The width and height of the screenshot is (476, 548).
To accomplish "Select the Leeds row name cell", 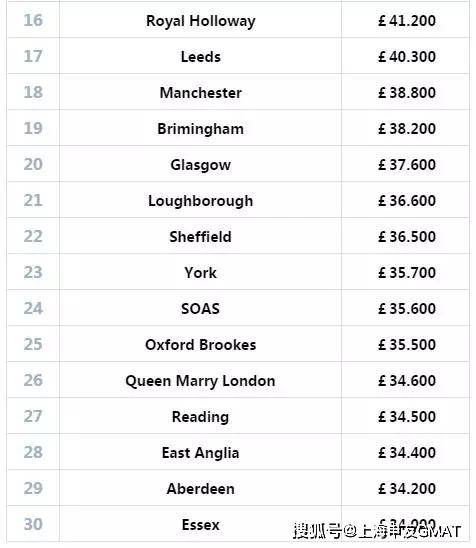I will (201, 57).
